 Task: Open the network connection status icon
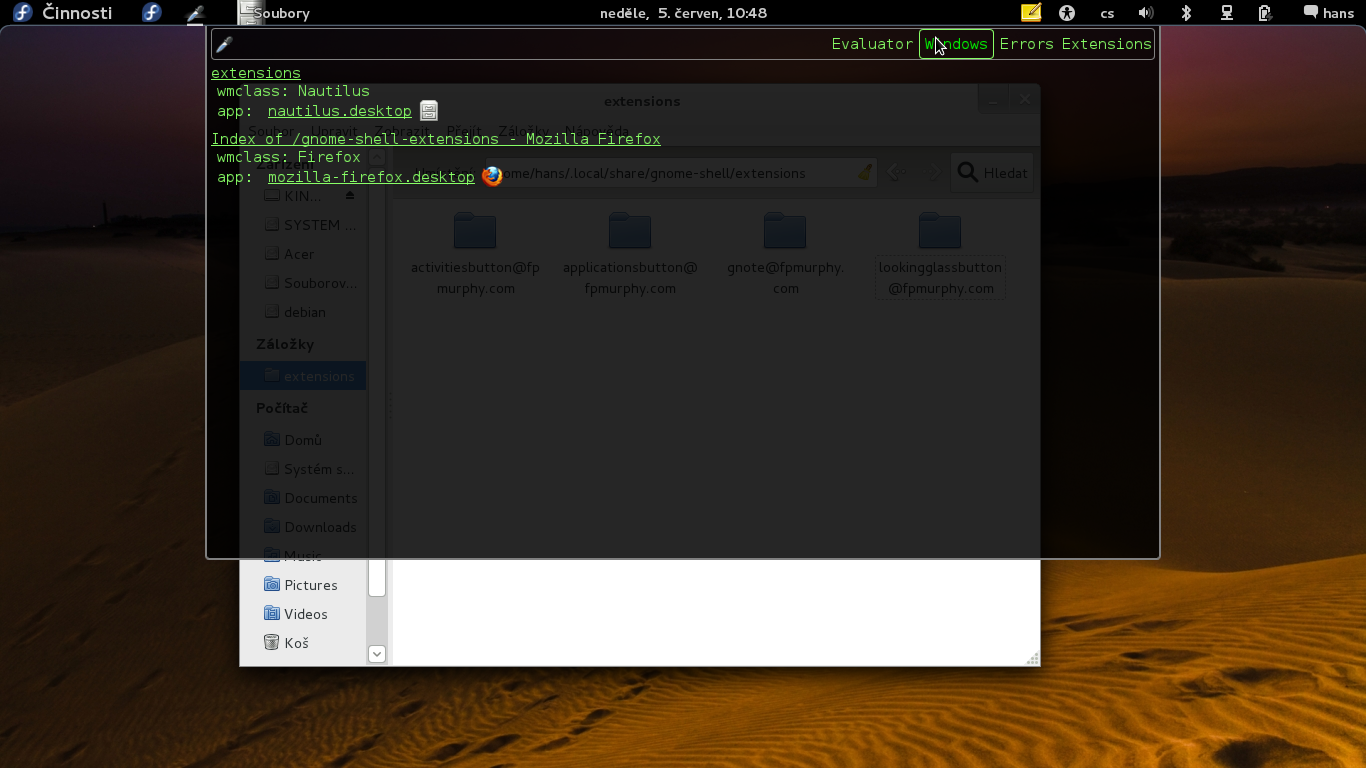pos(1226,13)
